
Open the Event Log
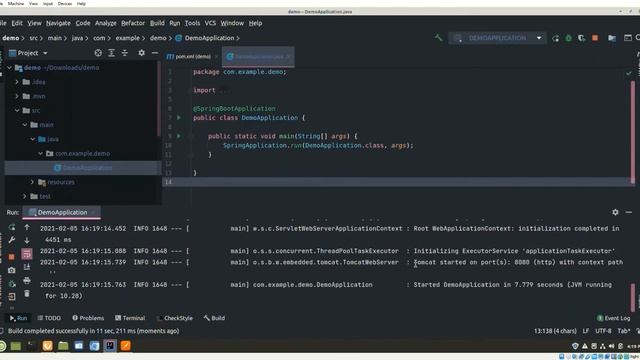pos(613,318)
